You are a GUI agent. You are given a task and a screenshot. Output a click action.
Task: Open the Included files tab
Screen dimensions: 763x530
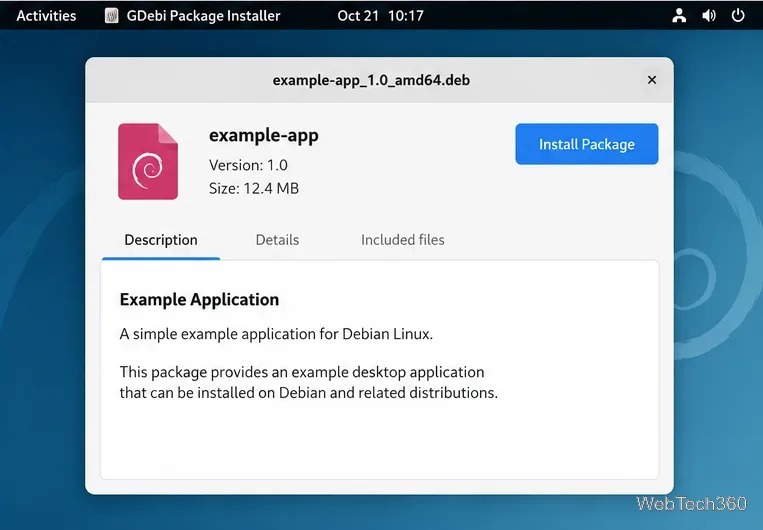(x=402, y=239)
